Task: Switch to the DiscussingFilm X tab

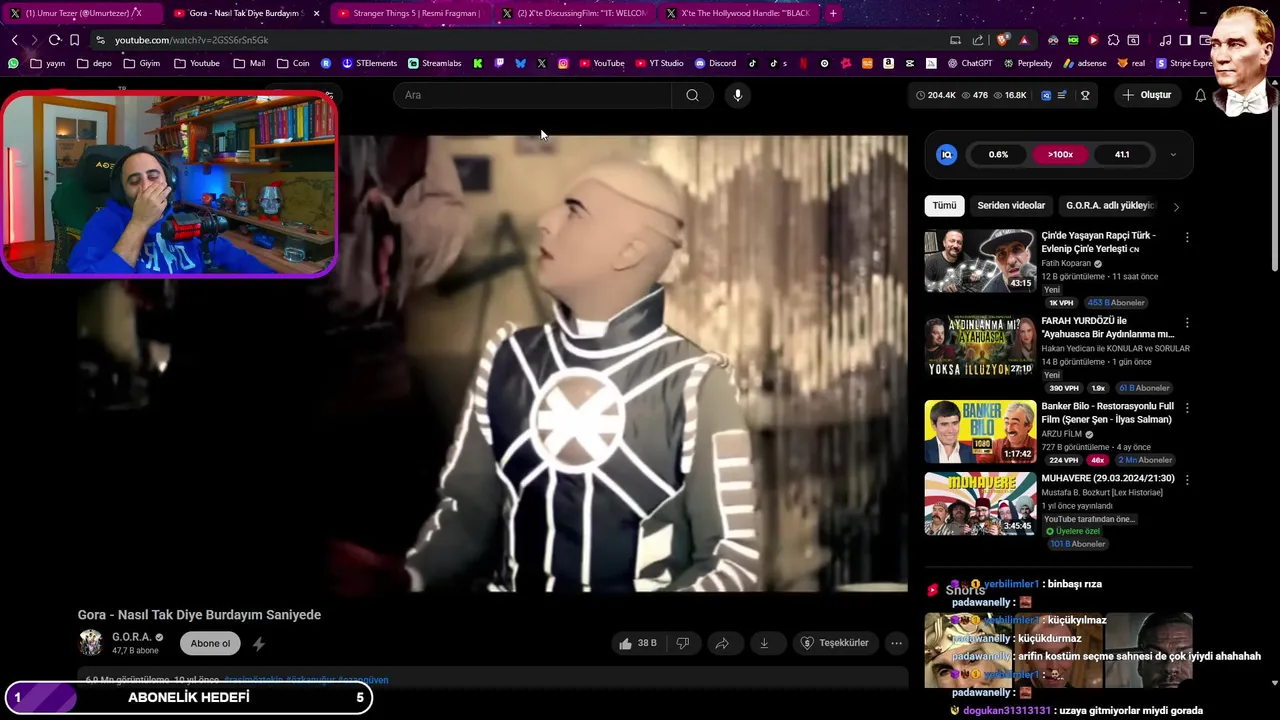Action: (574, 13)
